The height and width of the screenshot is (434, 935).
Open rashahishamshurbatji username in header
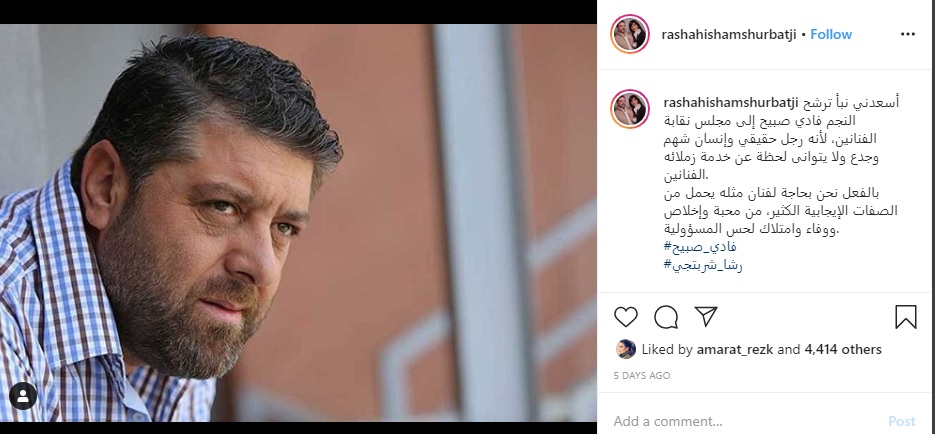(729, 35)
